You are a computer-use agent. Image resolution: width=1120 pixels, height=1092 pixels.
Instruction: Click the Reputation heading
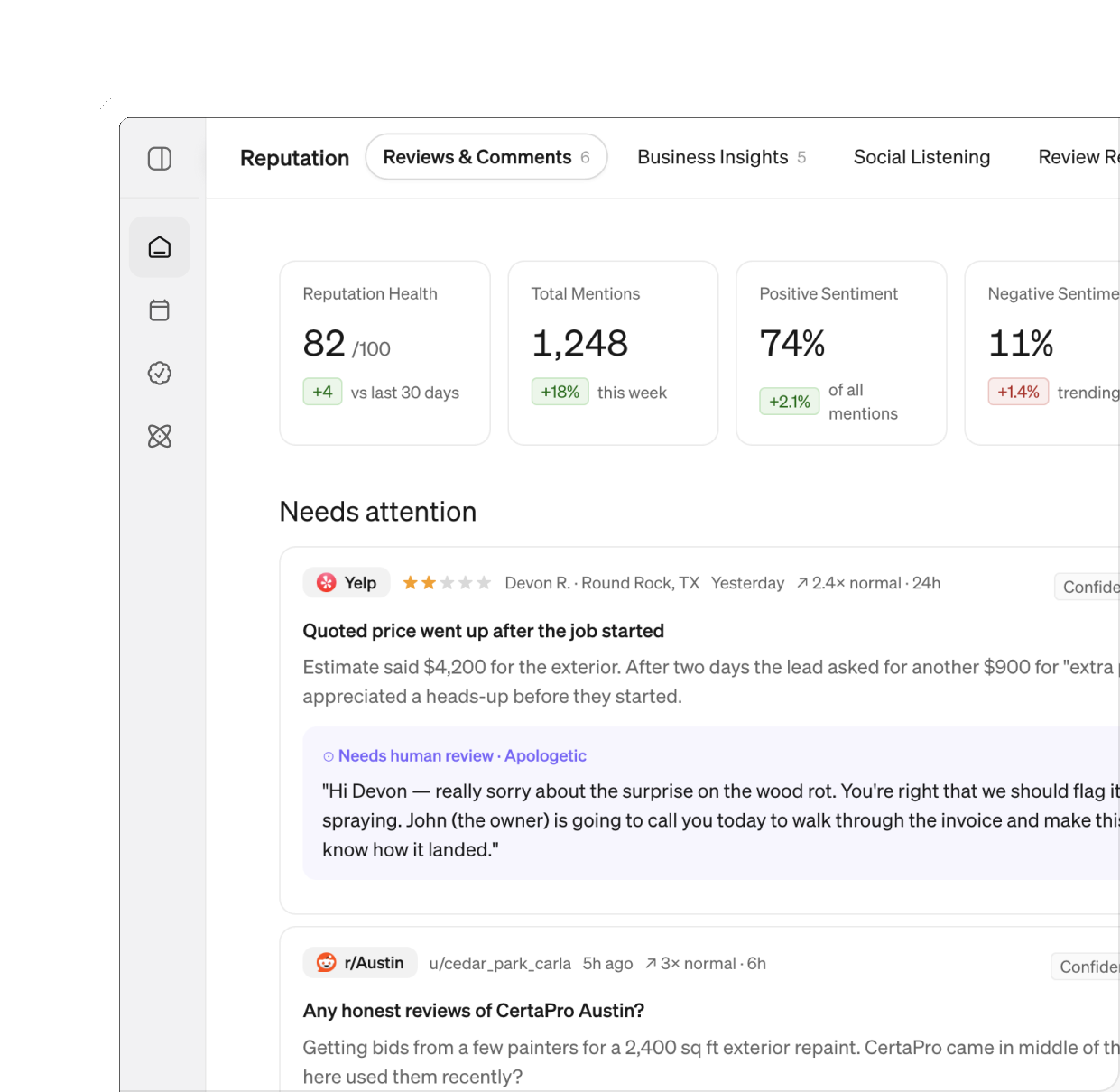coord(294,158)
